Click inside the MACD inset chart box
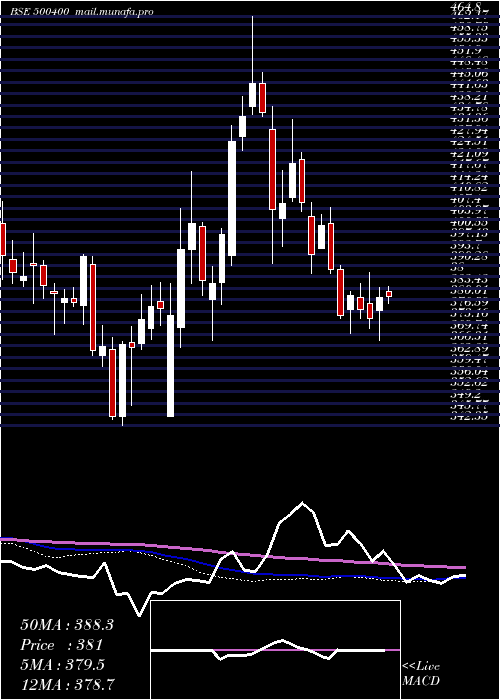Image resolution: width=500 pixels, height=700 pixels. (x=275, y=650)
